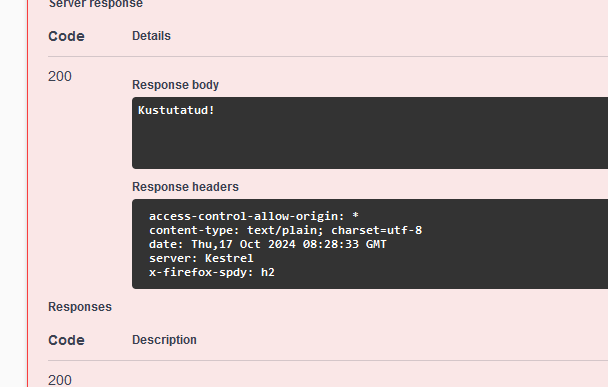Click the charset=utf-8 text in headers
Viewport: 608px width, 387px height.
pyautogui.click(x=377, y=230)
